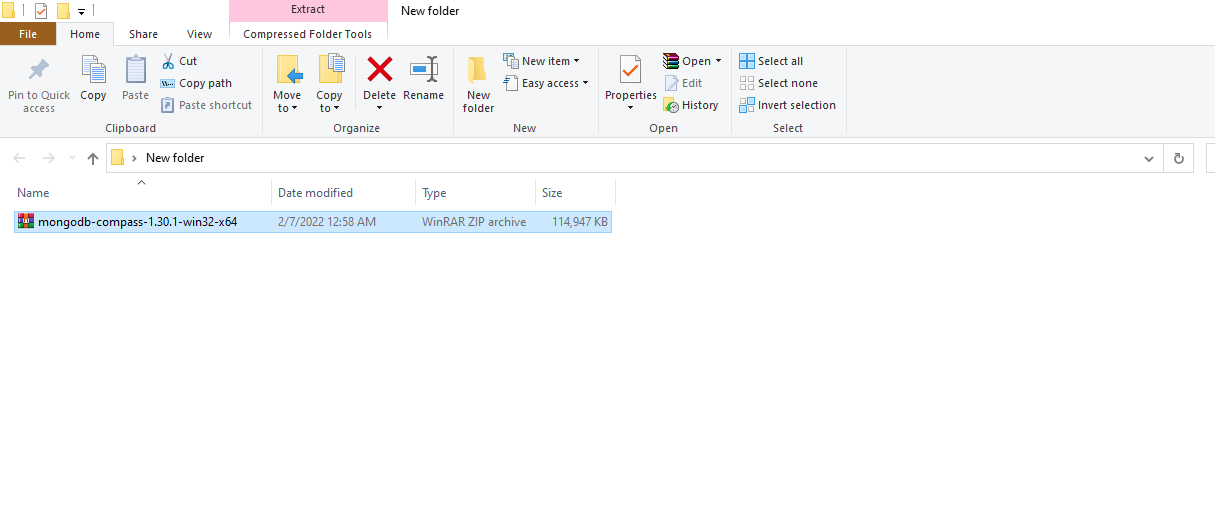Click the WinRAR ZIP archive type cell
This screenshot has width=1215, height=521.
[474, 222]
